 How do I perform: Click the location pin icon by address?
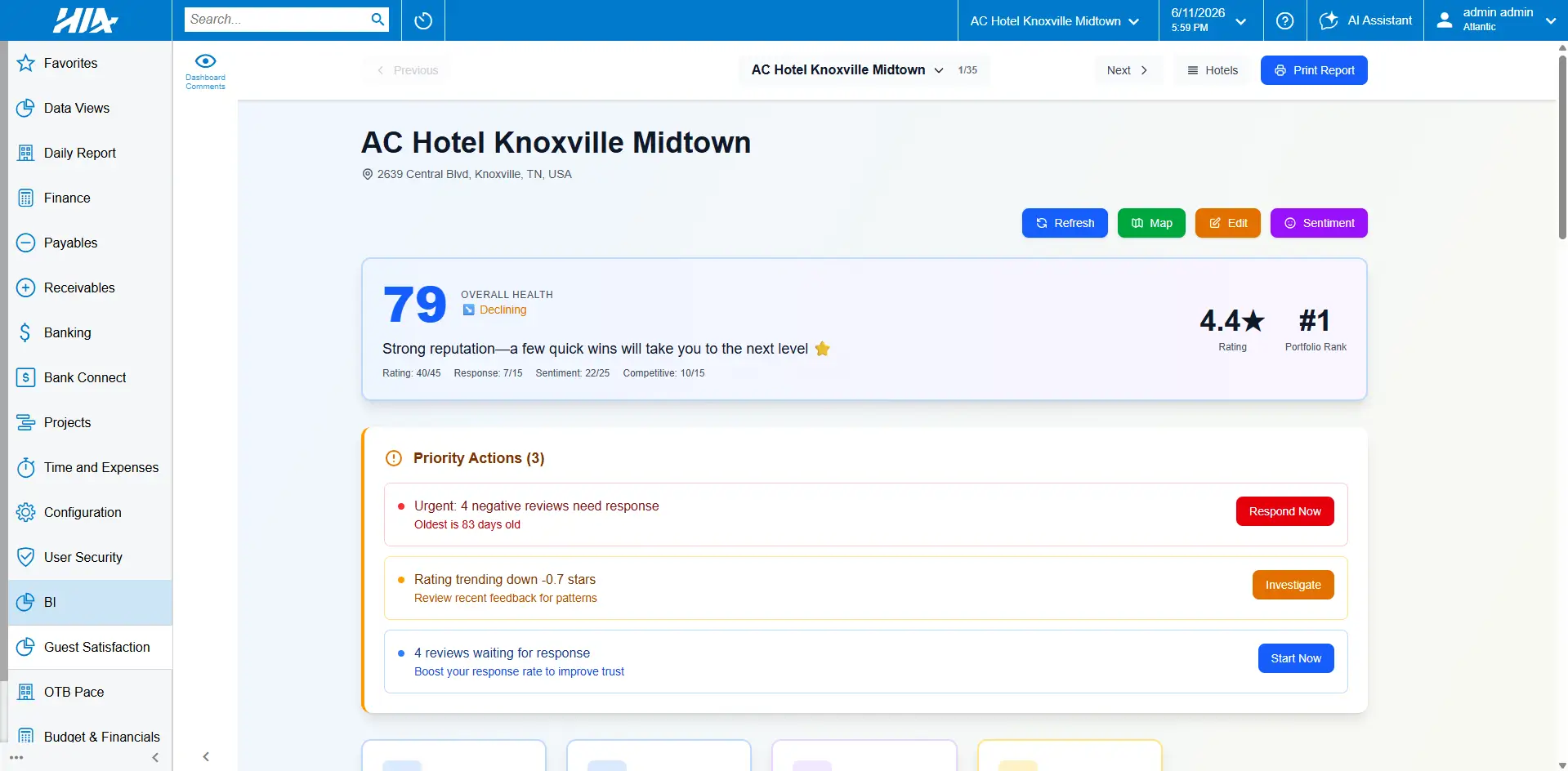point(368,174)
